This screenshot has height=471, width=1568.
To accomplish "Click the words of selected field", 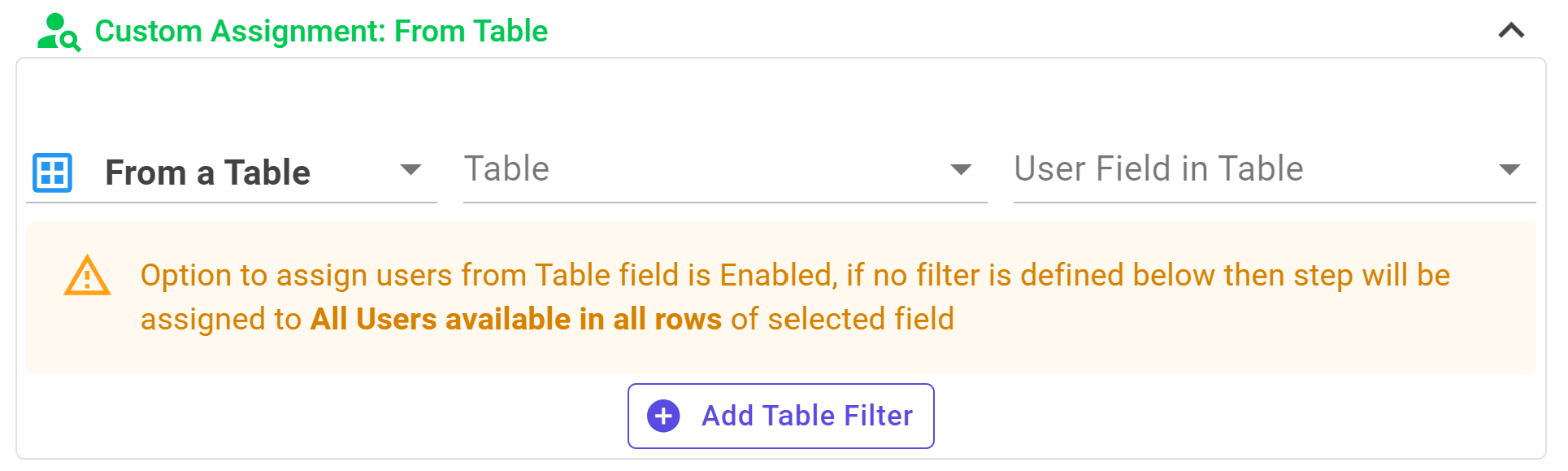I will point(842,319).
